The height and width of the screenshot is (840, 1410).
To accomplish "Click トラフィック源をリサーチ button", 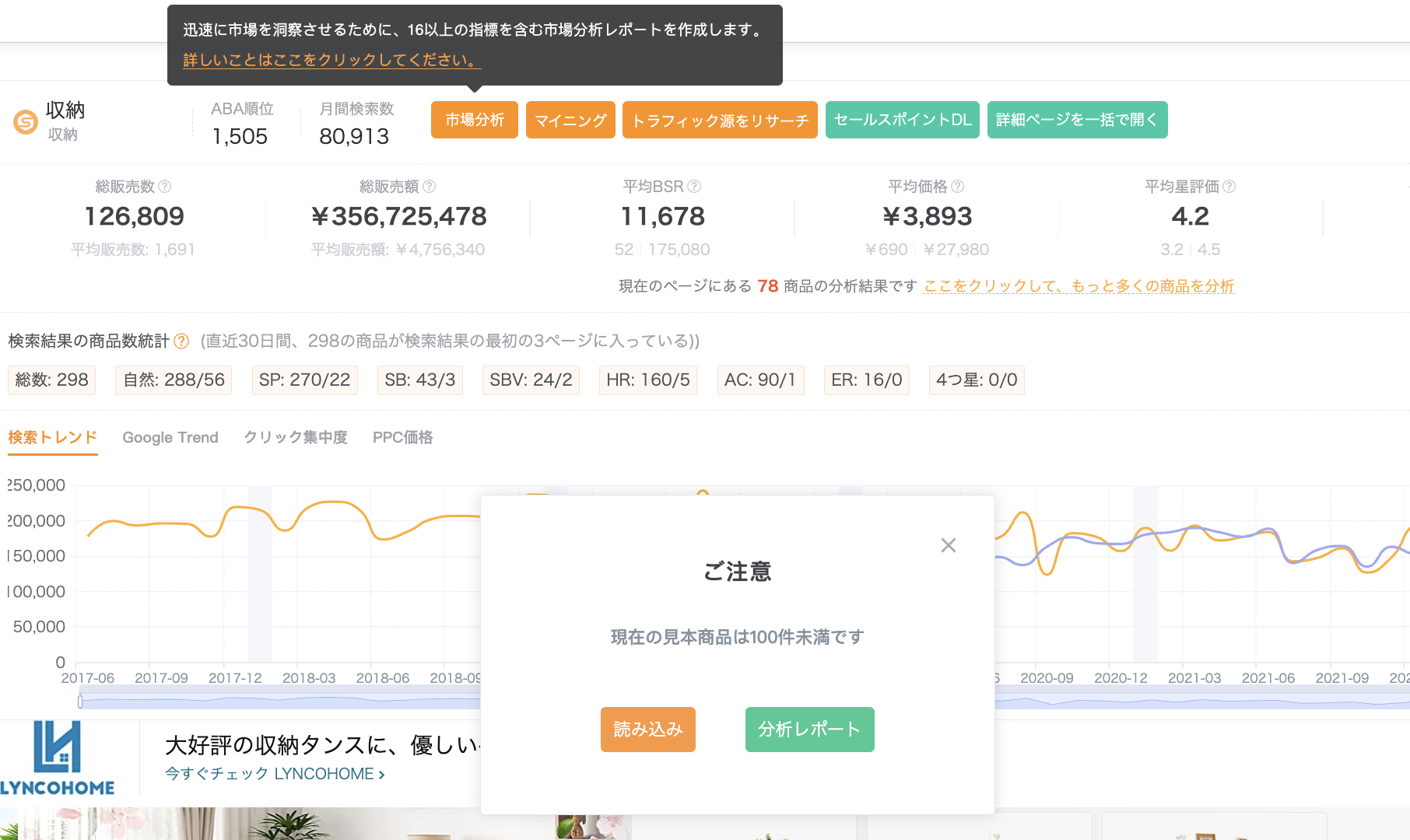I will tap(720, 120).
